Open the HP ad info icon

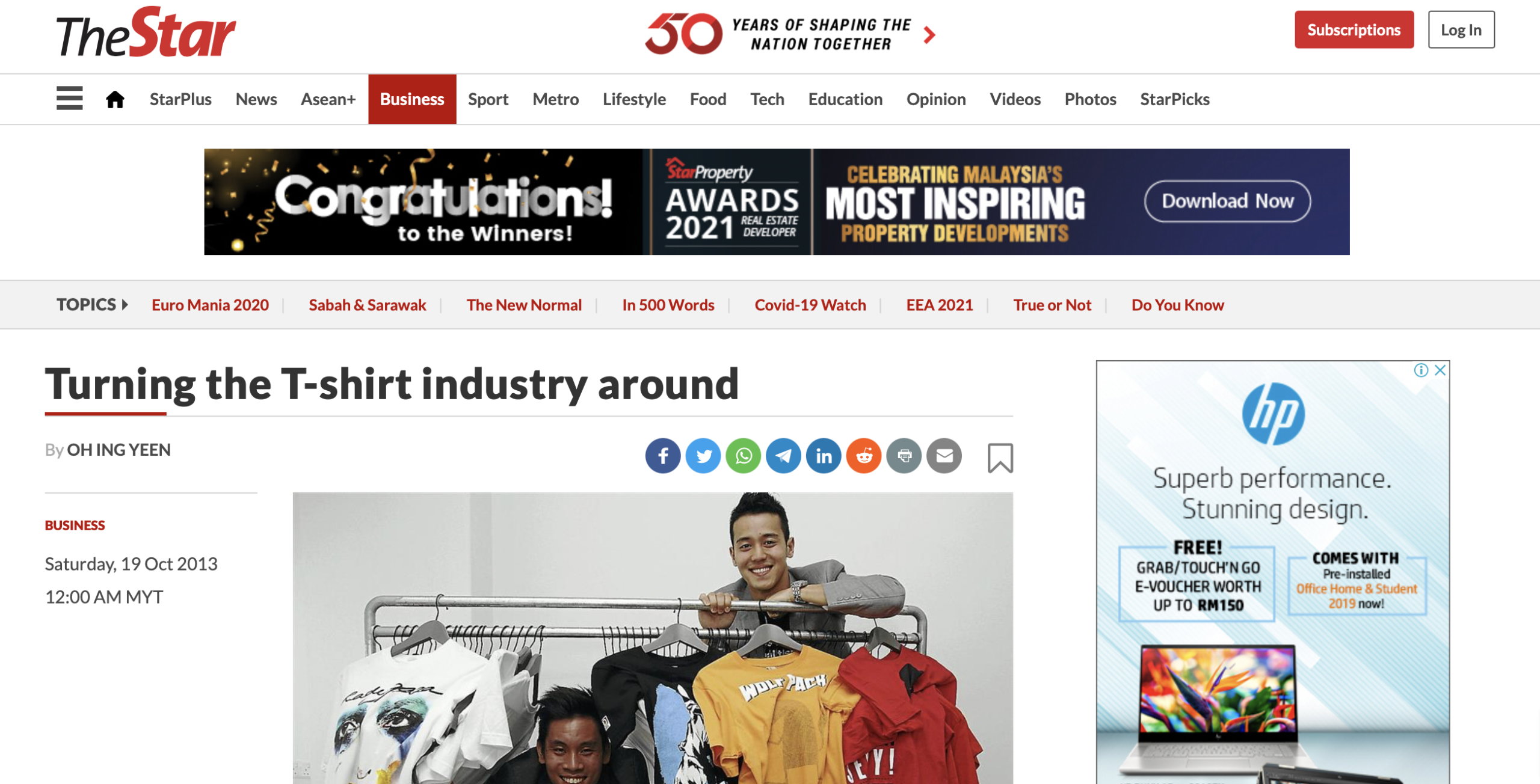1421,370
